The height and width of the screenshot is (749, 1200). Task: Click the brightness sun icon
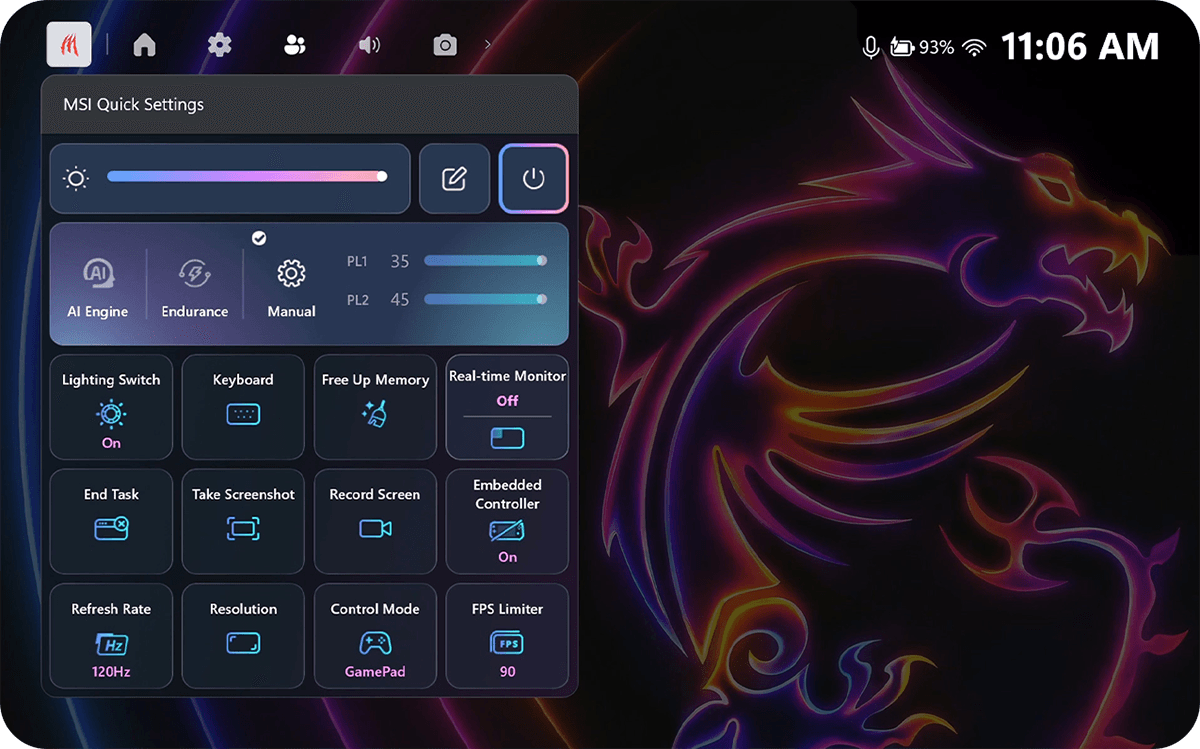[x=76, y=179]
